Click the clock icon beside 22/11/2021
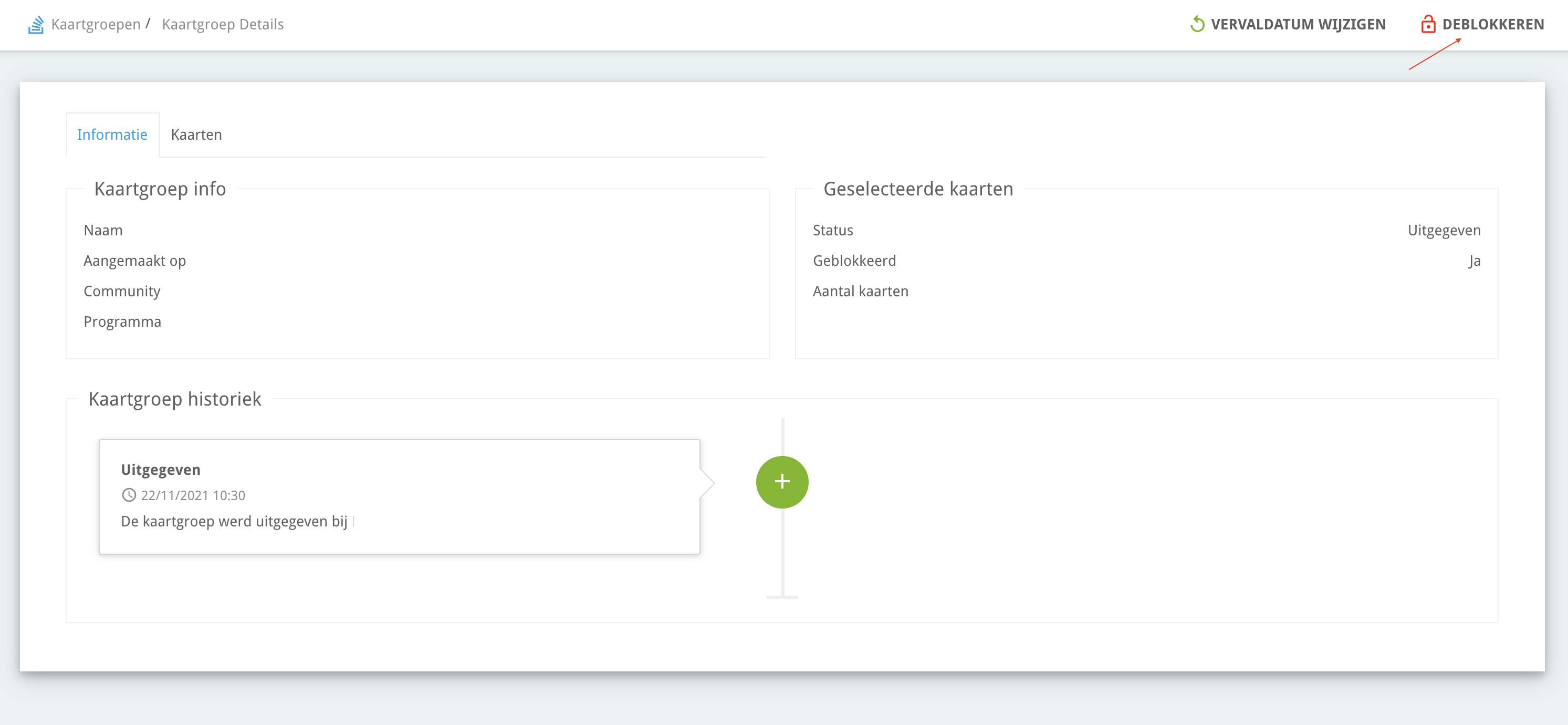 tap(129, 495)
